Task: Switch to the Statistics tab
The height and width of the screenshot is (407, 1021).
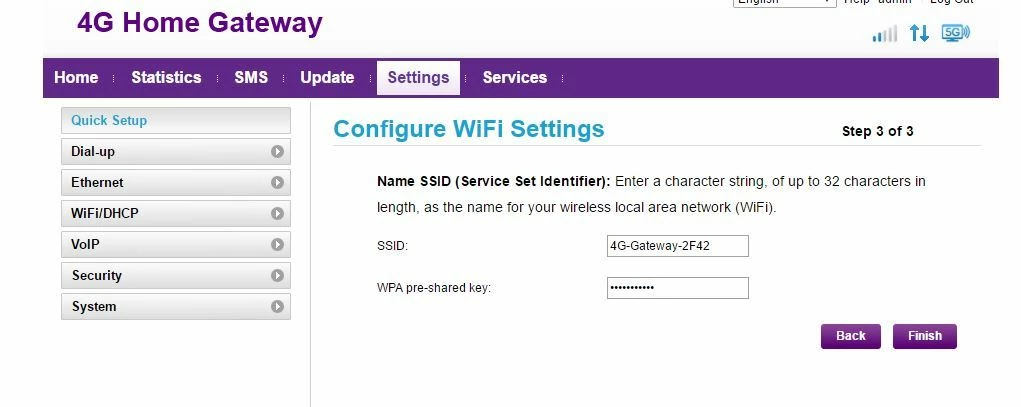Action: point(166,77)
